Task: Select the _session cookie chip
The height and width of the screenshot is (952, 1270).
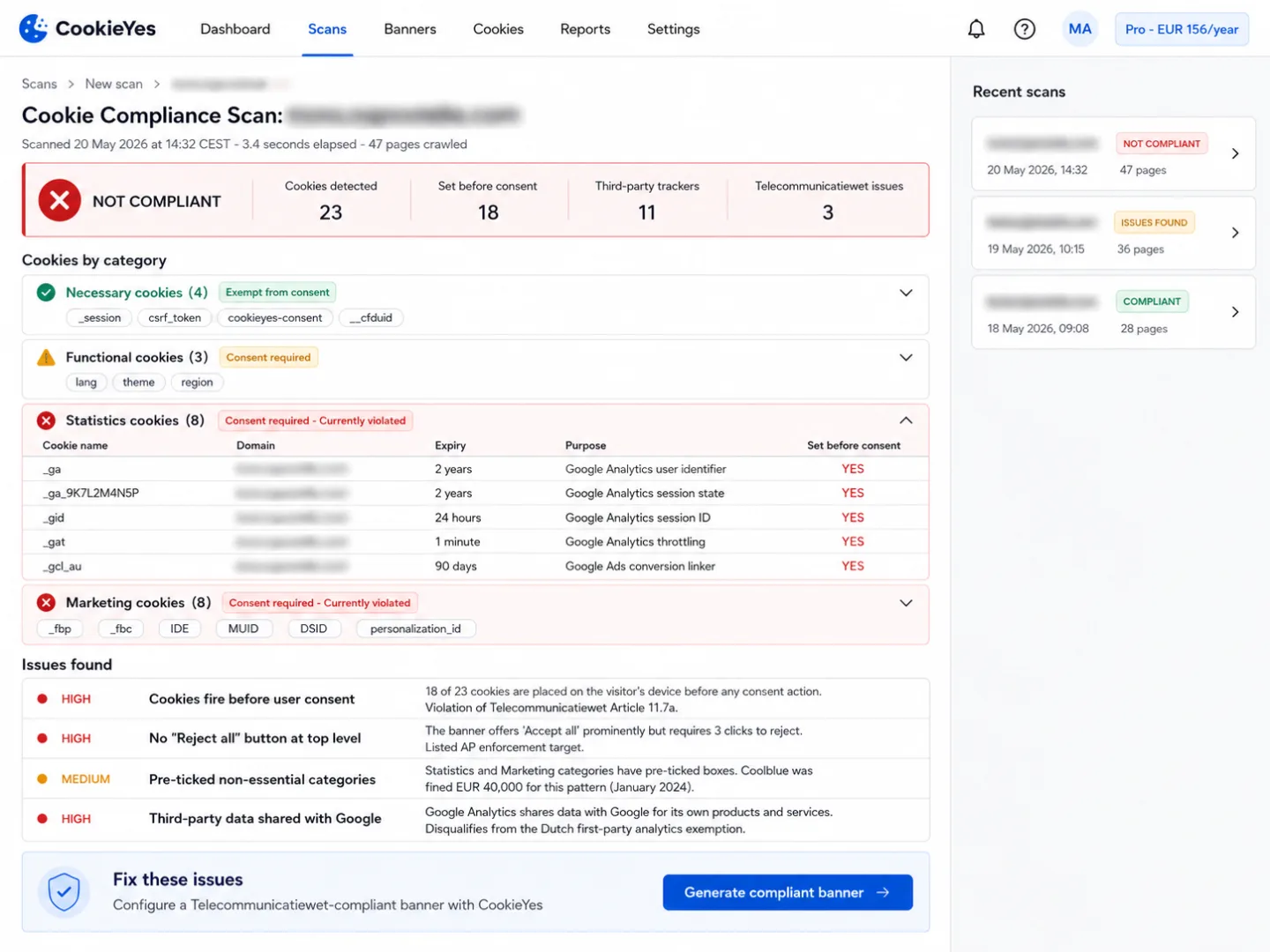Action: click(100, 317)
